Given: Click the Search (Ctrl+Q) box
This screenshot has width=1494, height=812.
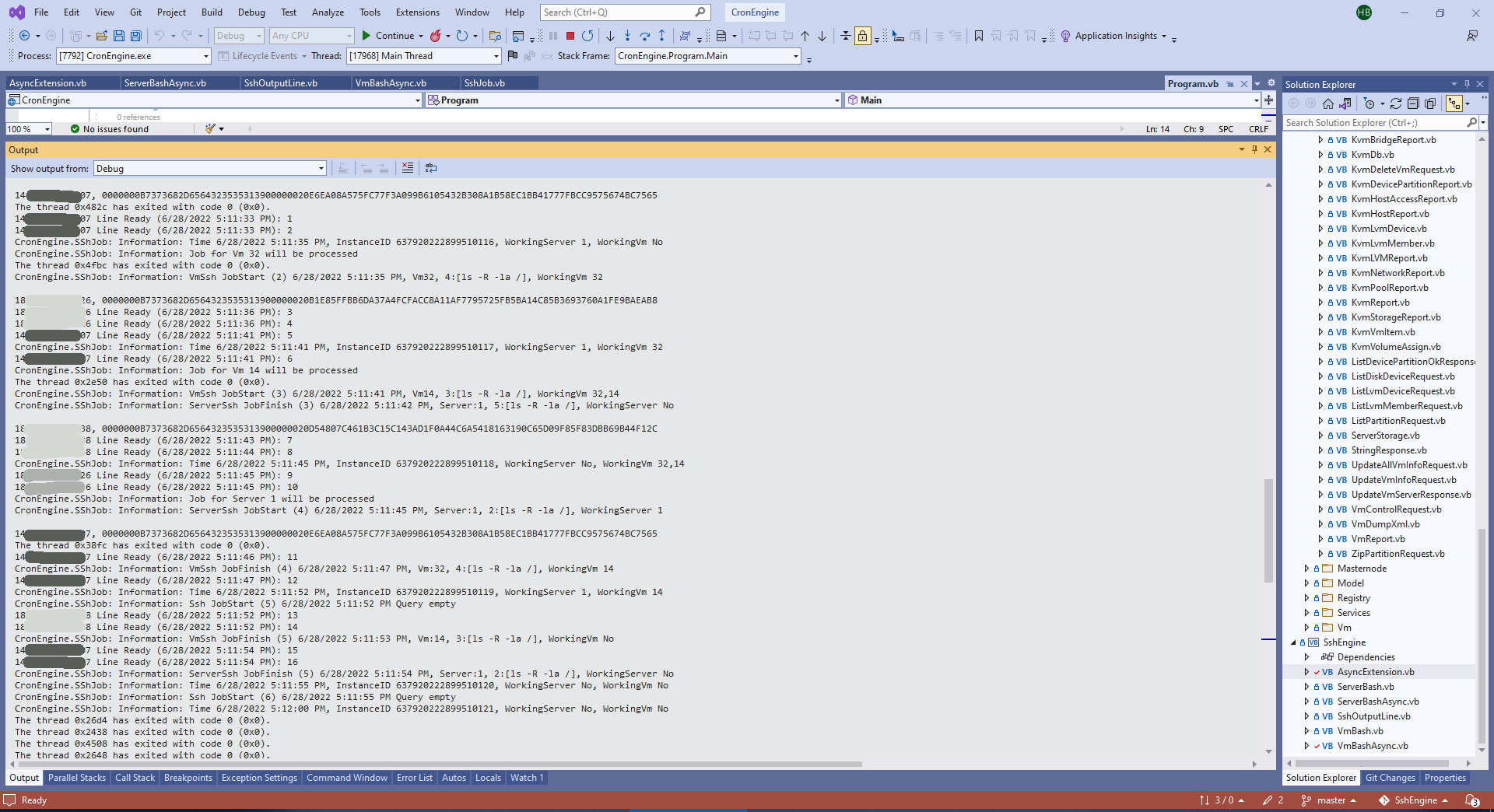Looking at the screenshot, I should tap(624, 12).
